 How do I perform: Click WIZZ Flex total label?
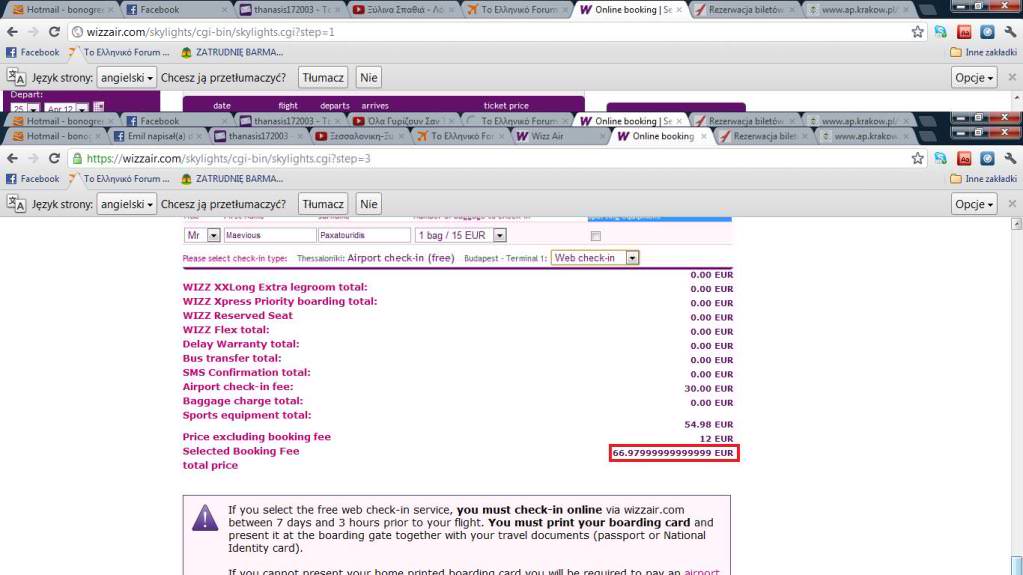click(x=226, y=330)
